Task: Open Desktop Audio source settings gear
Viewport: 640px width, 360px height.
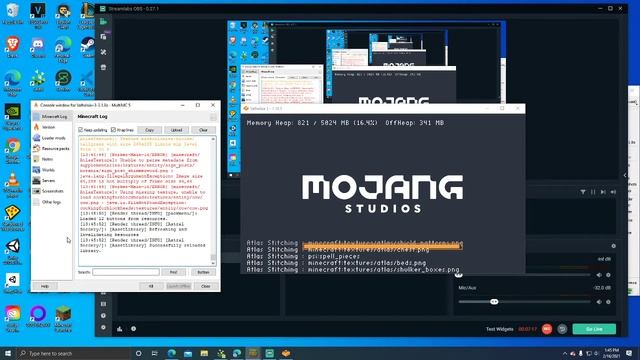Action: 608,275
